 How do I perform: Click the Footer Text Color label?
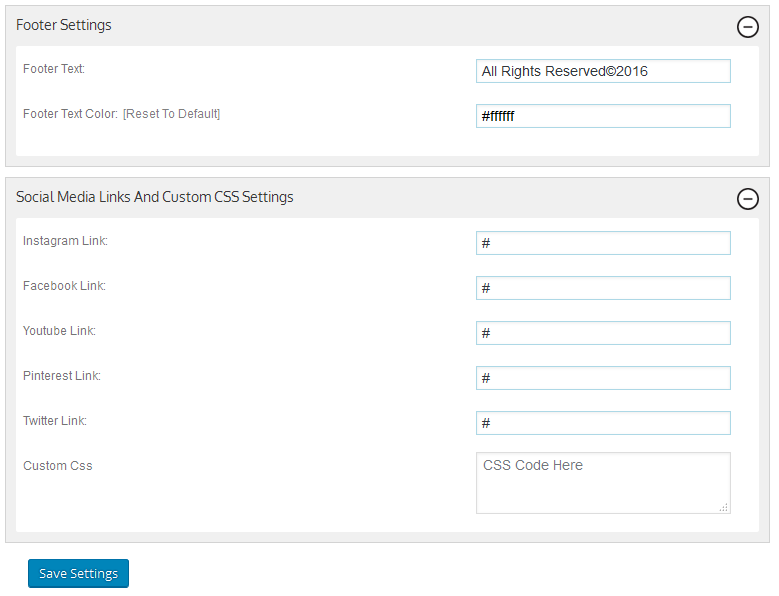click(x=70, y=114)
